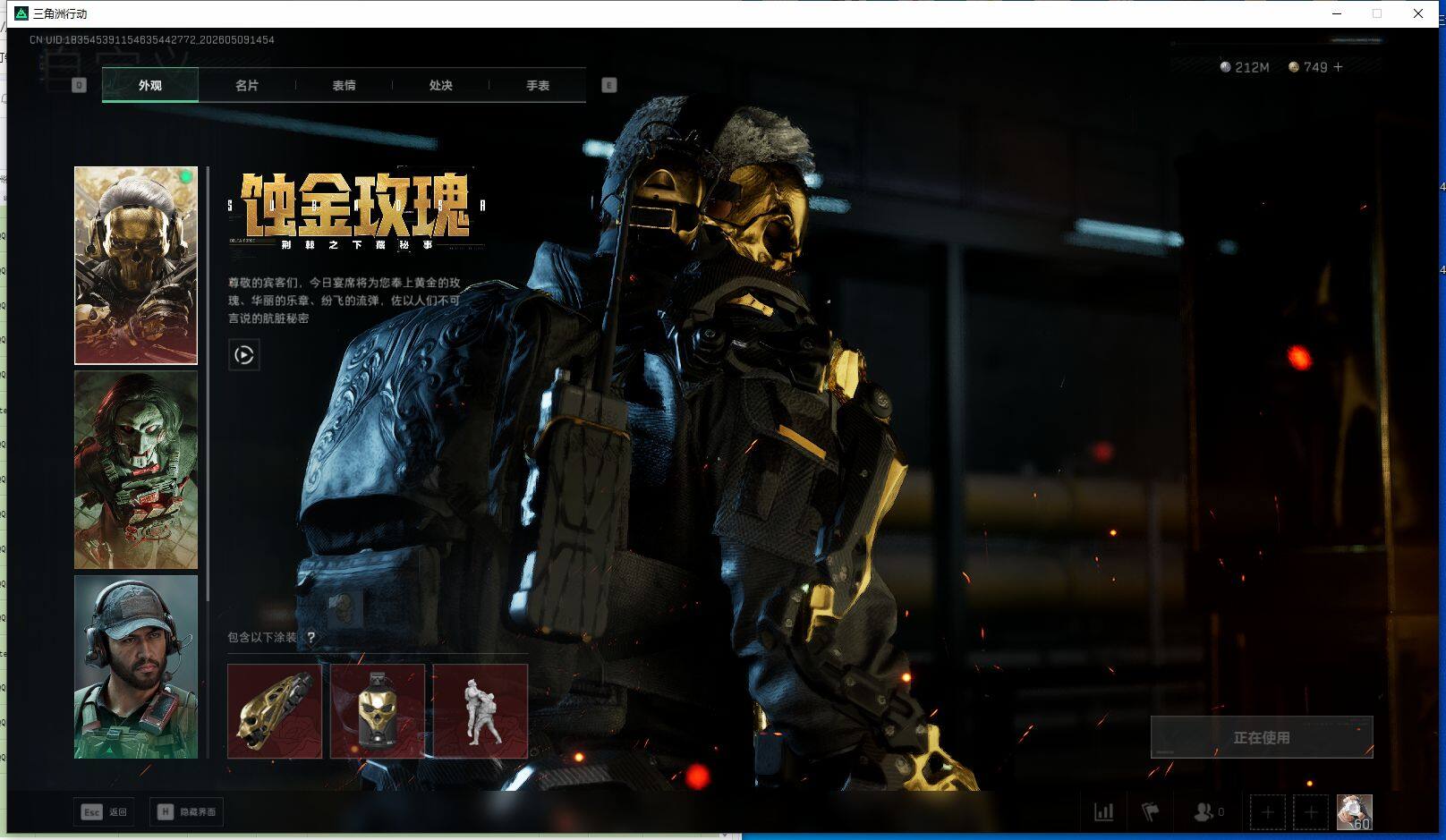The image size is (1446, 840).
Task: Select the gold skull mask skin thumbnail
Action: [136, 266]
